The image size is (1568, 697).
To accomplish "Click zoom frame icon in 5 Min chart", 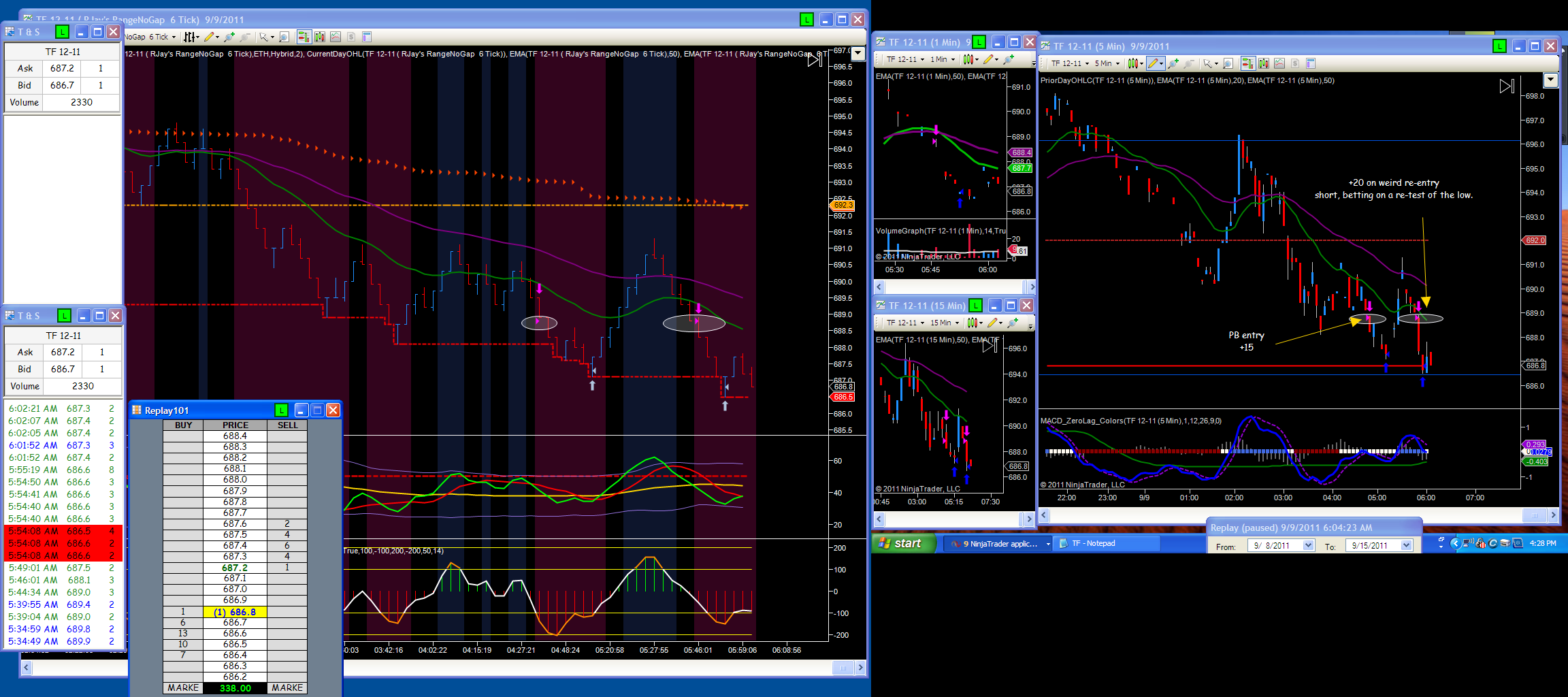I will coord(1228,63).
